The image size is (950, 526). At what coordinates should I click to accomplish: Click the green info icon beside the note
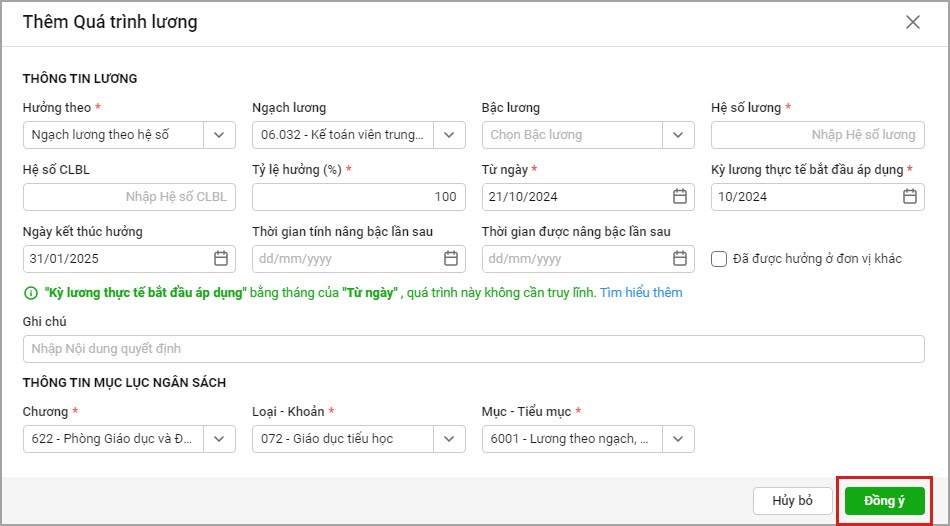pyautogui.click(x=30, y=293)
